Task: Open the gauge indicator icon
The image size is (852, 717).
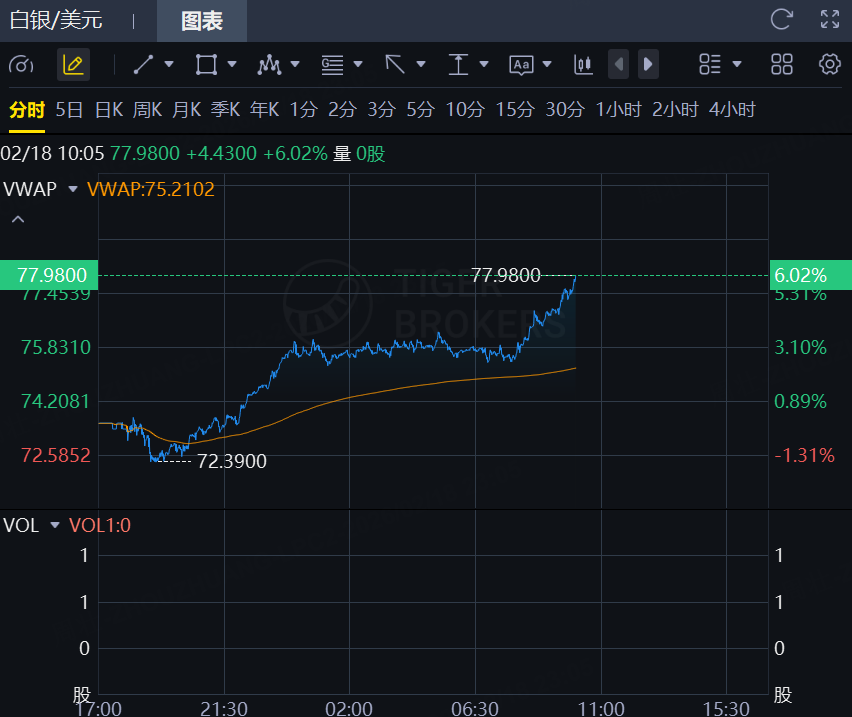Action: tap(21, 65)
